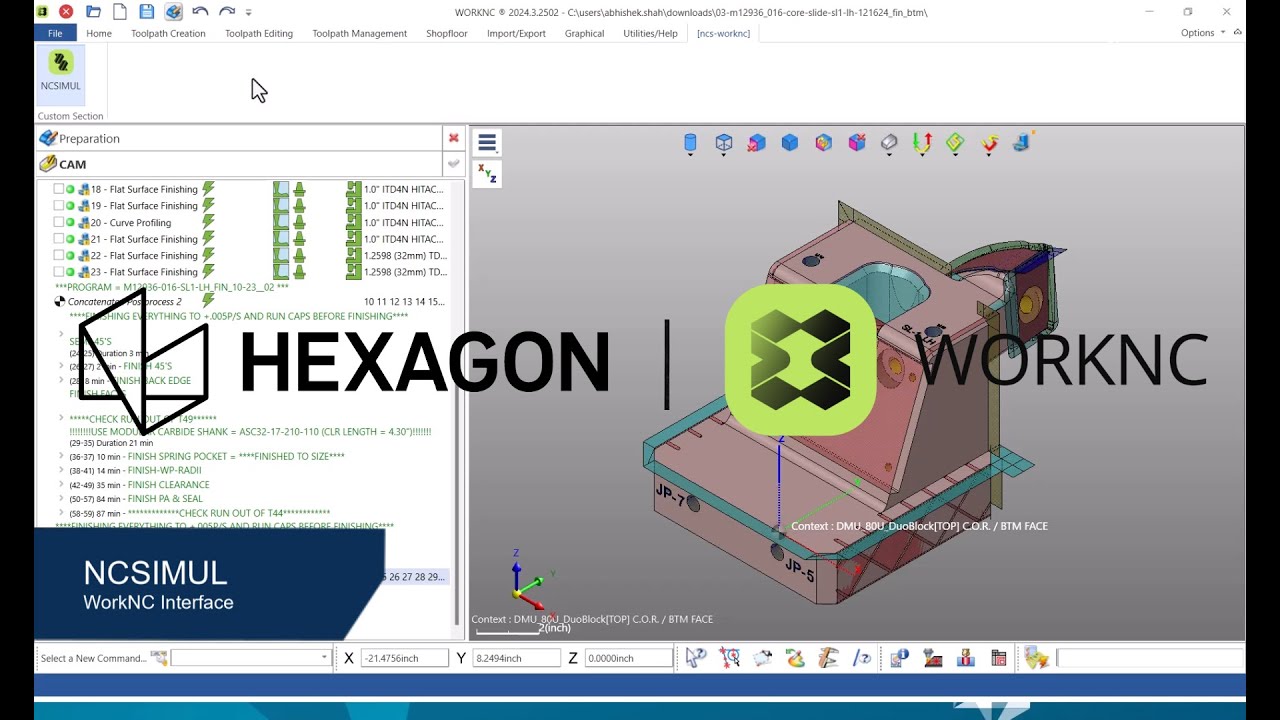Open the Utilities/Help tab
1280x720 pixels.
pyautogui.click(x=650, y=33)
